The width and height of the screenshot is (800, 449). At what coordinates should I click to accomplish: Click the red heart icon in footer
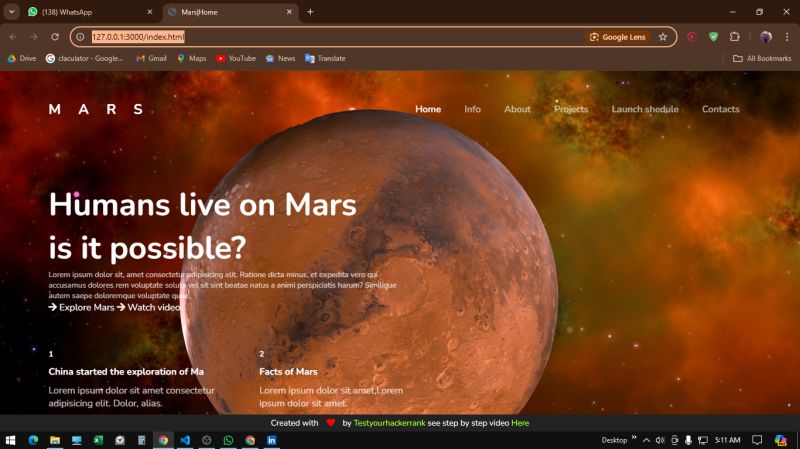click(x=331, y=422)
